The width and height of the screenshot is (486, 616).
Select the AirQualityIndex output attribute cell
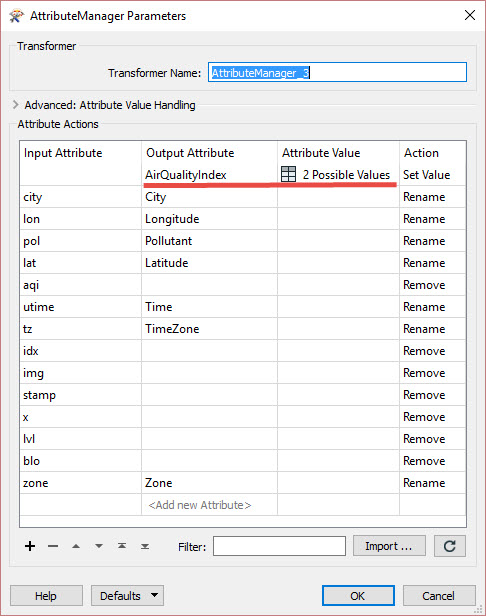209,174
